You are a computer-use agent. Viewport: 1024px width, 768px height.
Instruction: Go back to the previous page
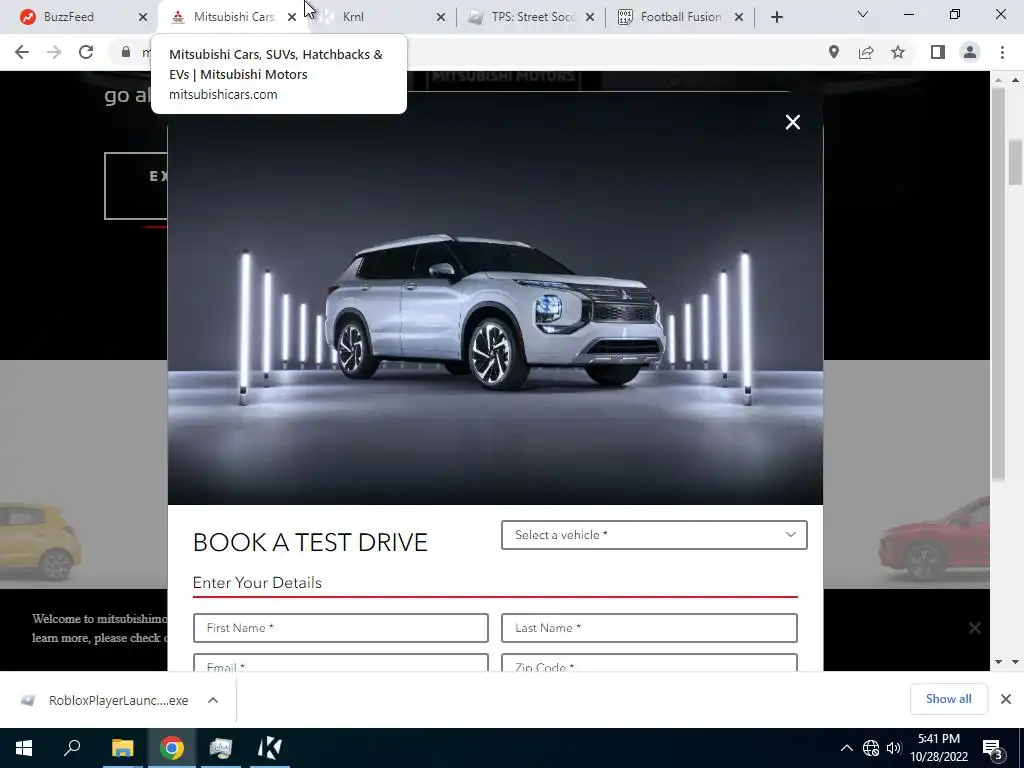(x=22, y=52)
